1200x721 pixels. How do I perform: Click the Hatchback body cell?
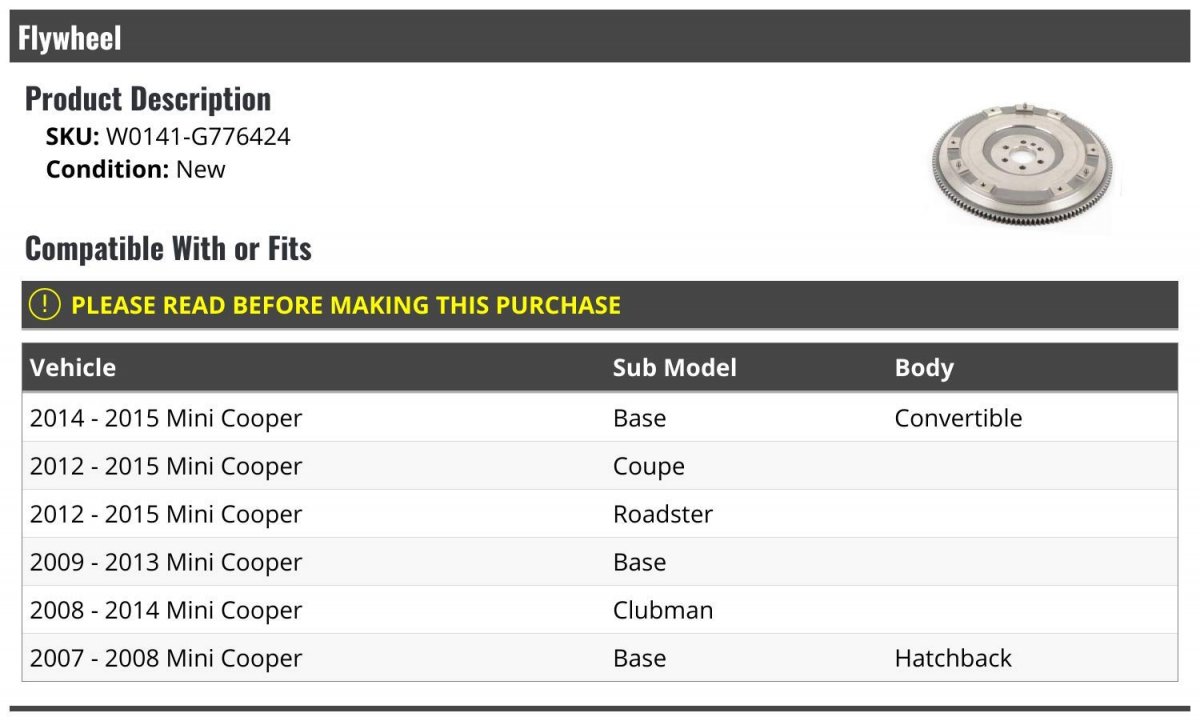pos(953,658)
